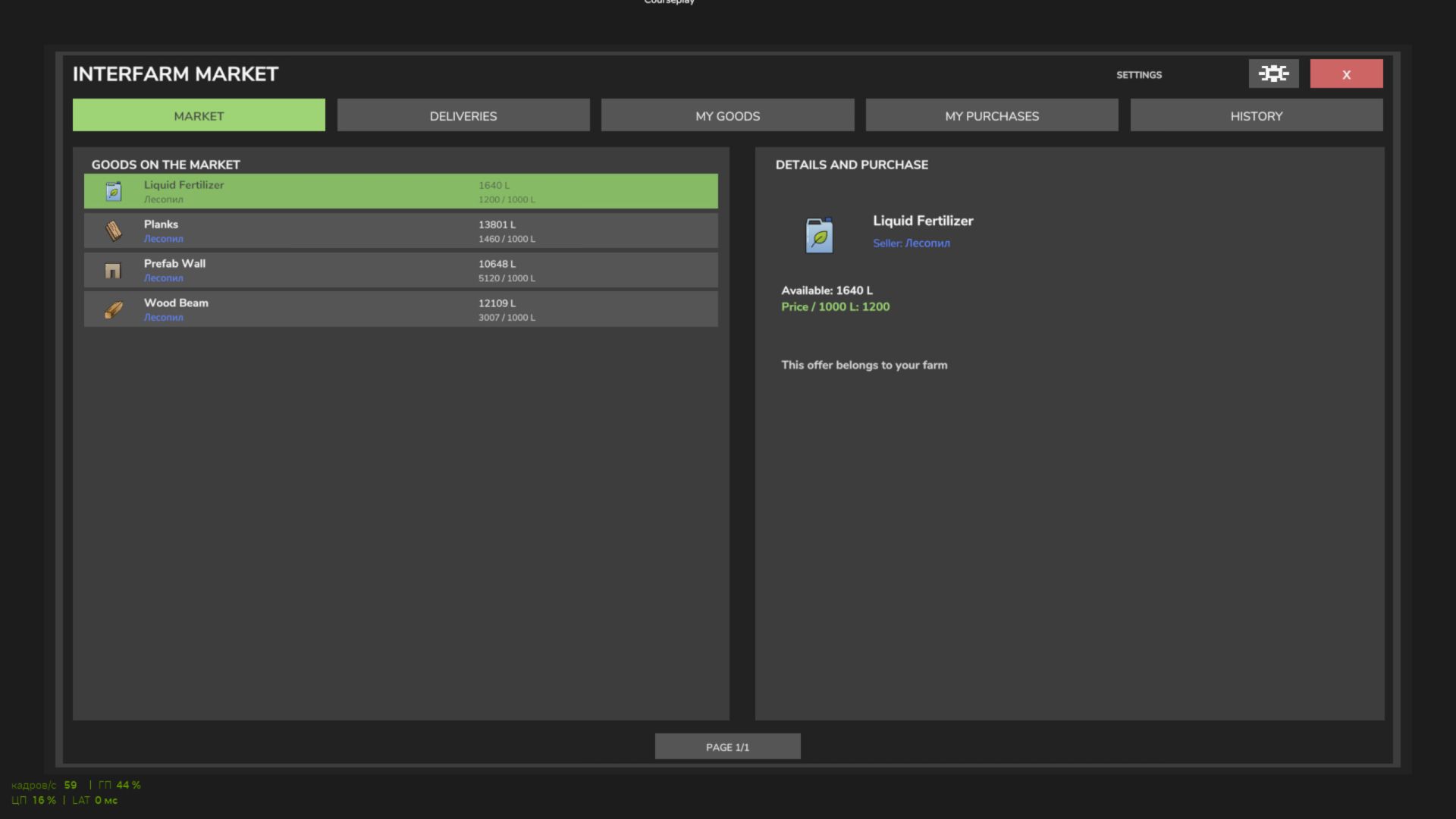Click the Planks 13801 L quantity
Screen dimensions: 1456x819
pyautogui.click(x=497, y=224)
